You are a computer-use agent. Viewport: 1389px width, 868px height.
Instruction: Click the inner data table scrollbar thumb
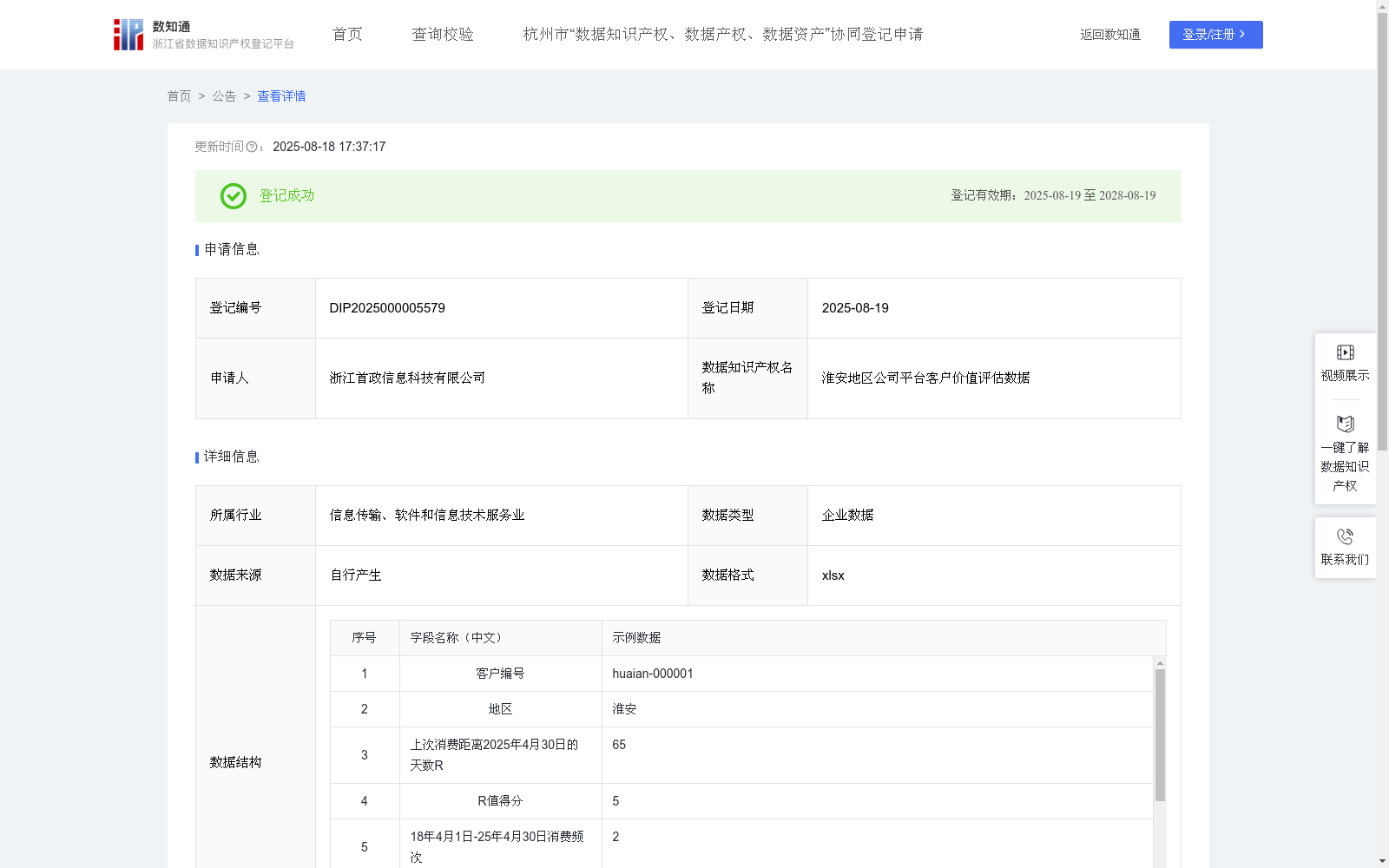(1160, 734)
